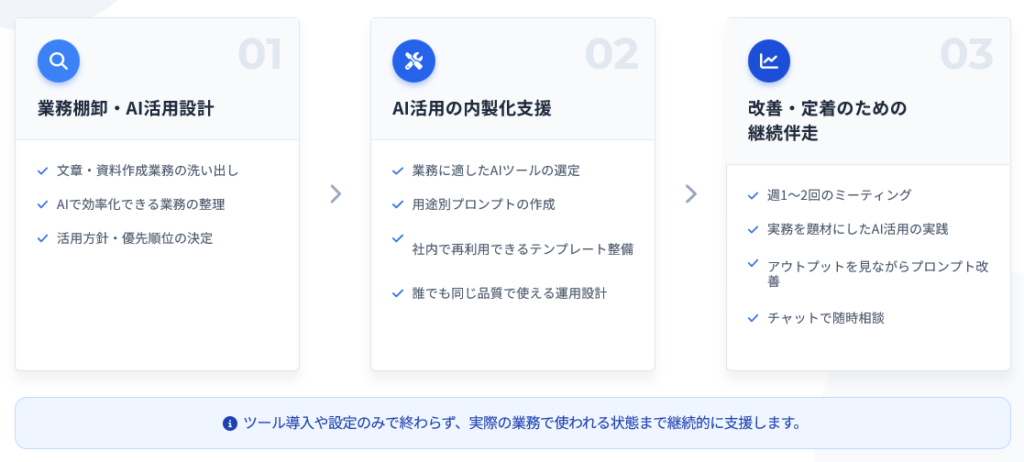Viewport: 1024px width, 462px height.
Task: Click the info icon in the bottom banner
Action: 230,423
